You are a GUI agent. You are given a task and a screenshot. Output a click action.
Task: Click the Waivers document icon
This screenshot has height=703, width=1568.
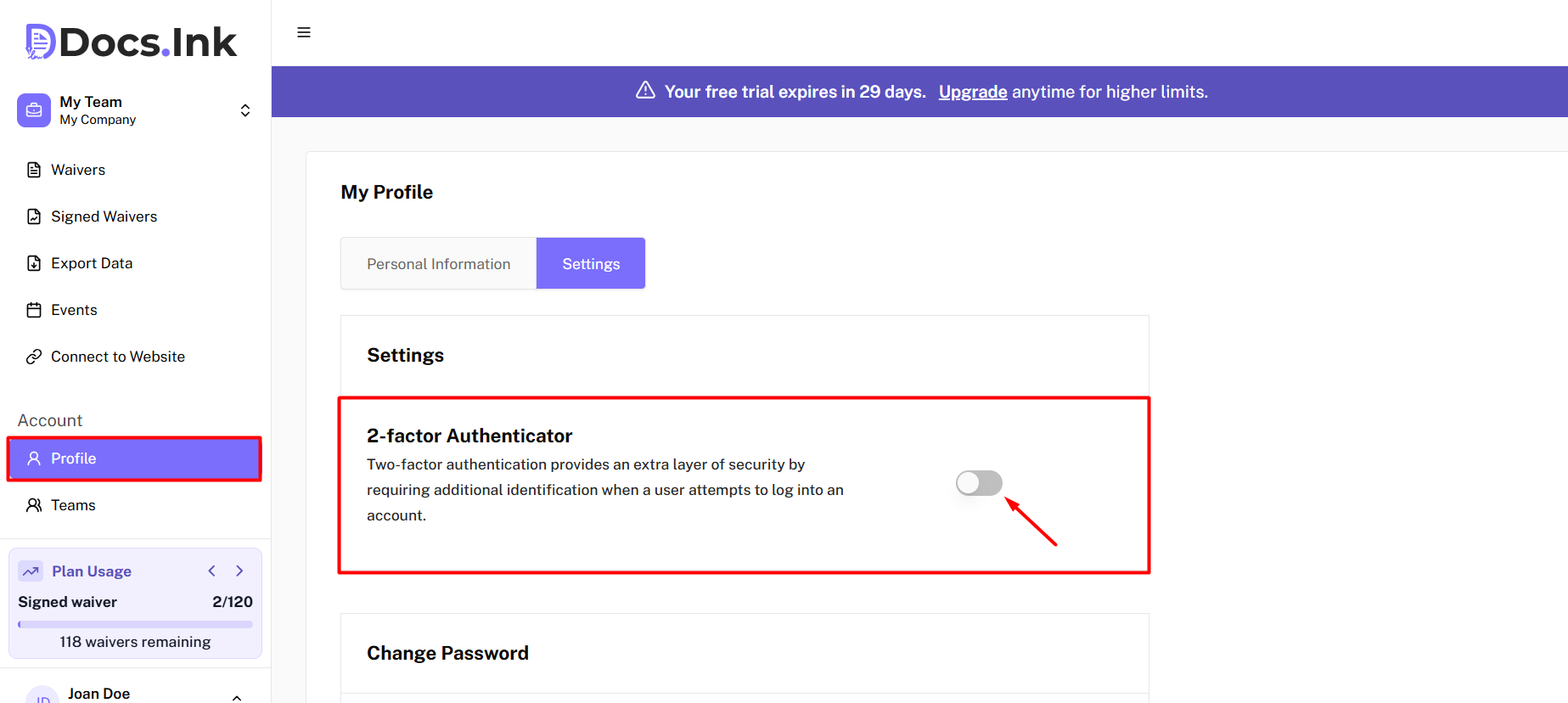click(x=34, y=170)
